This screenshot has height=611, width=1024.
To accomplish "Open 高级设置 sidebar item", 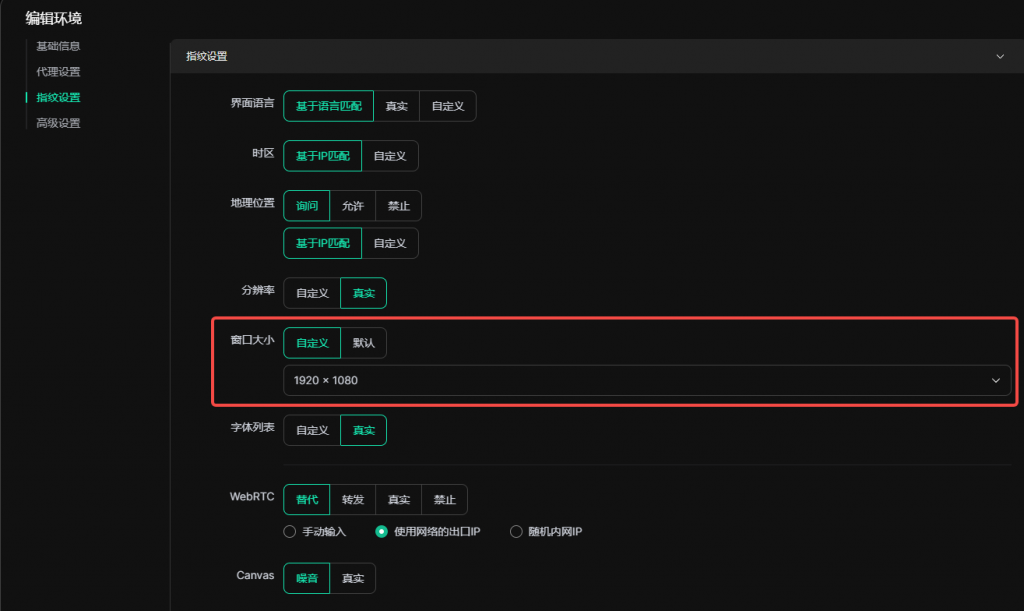I will (x=58, y=124).
